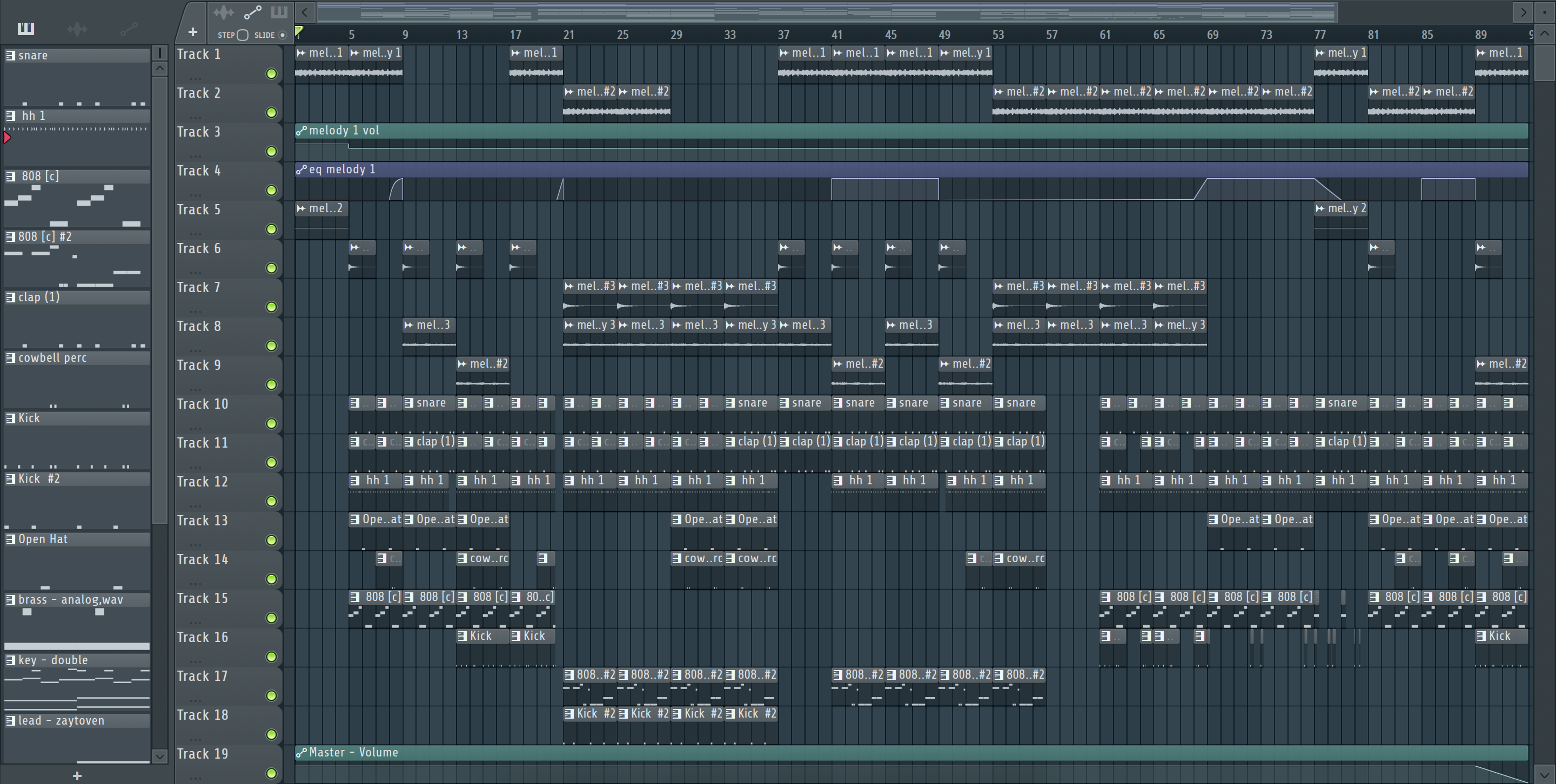Mute Track 2 with its green light
Image resolution: width=1556 pixels, height=784 pixels.
tap(271, 113)
